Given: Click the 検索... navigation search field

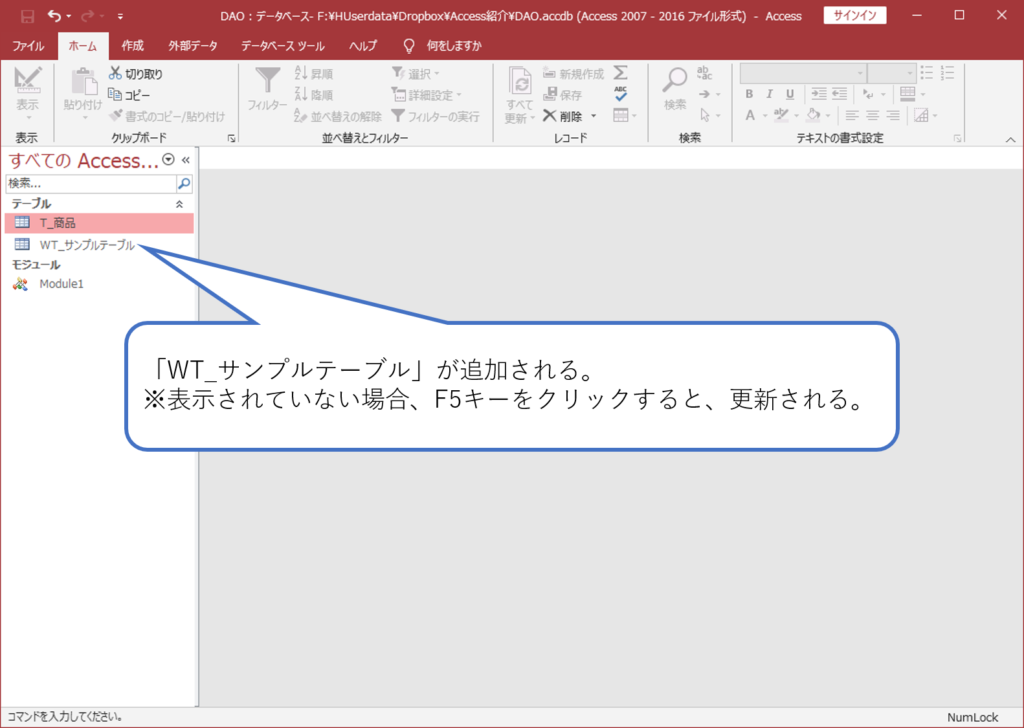Looking at the screenshot, I should click(x=91, y=183).
